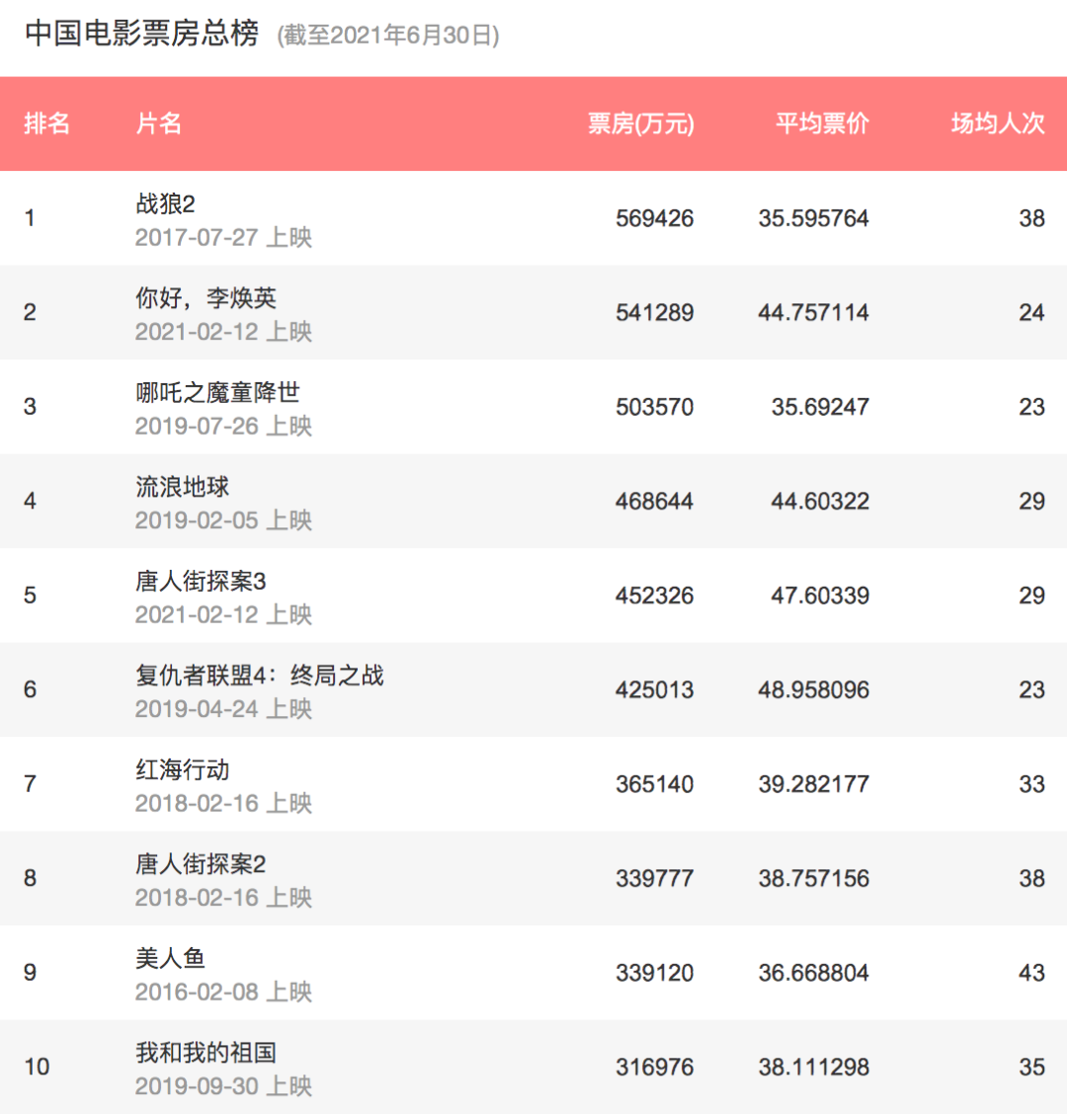The width and height of the screenshot is (1067, 1120).
Task: Click box office value 339120
Action: (655, 973)
